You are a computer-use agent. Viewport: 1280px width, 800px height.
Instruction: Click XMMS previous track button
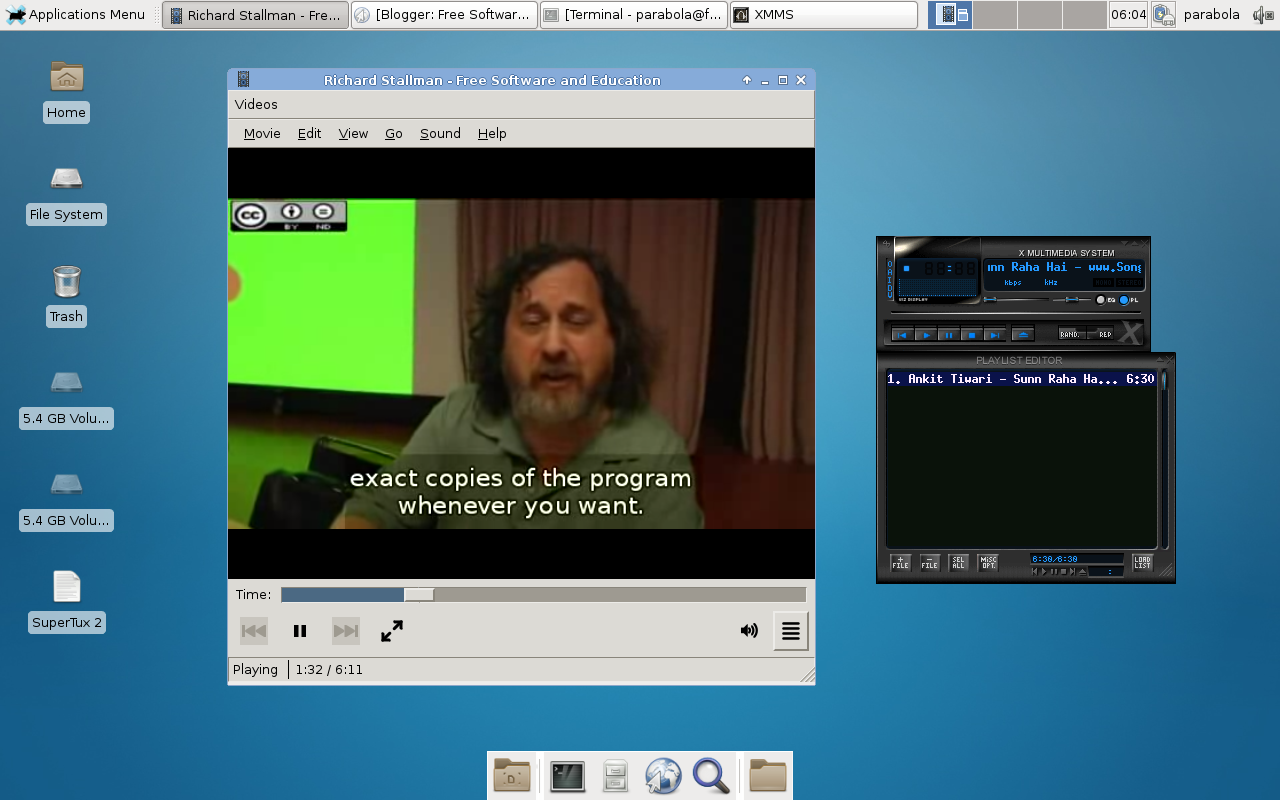point(903,335)
